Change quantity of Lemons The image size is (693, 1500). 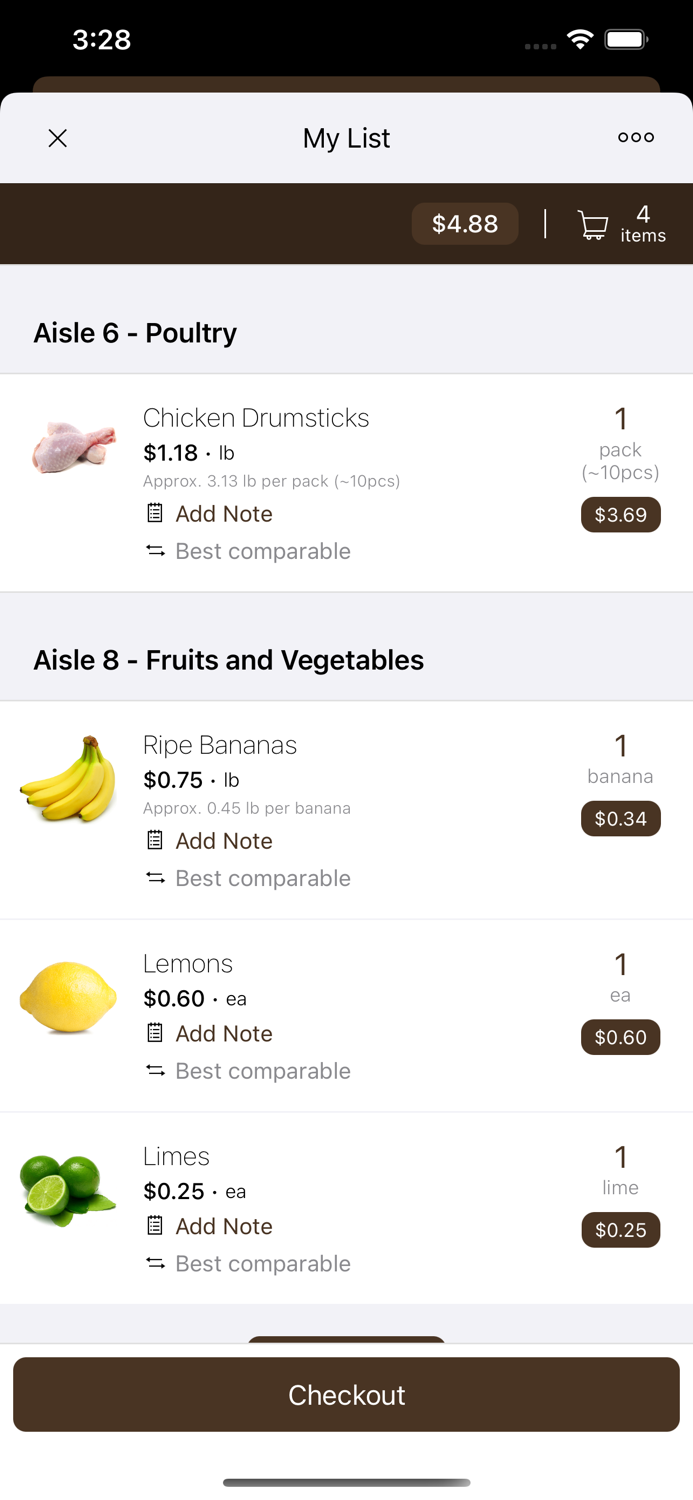[620, 965]
